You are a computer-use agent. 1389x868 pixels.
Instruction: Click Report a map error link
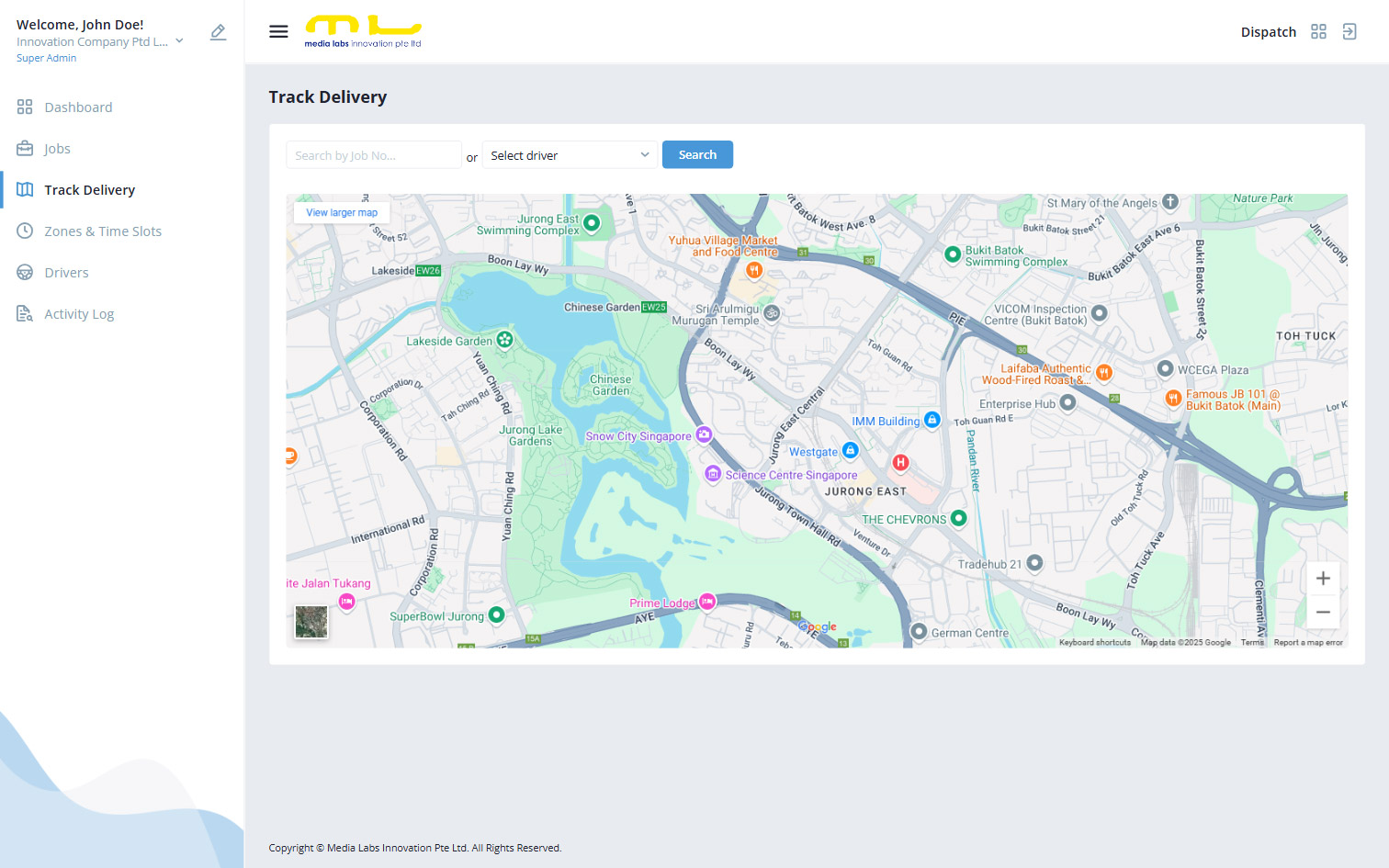point(1308,643)
